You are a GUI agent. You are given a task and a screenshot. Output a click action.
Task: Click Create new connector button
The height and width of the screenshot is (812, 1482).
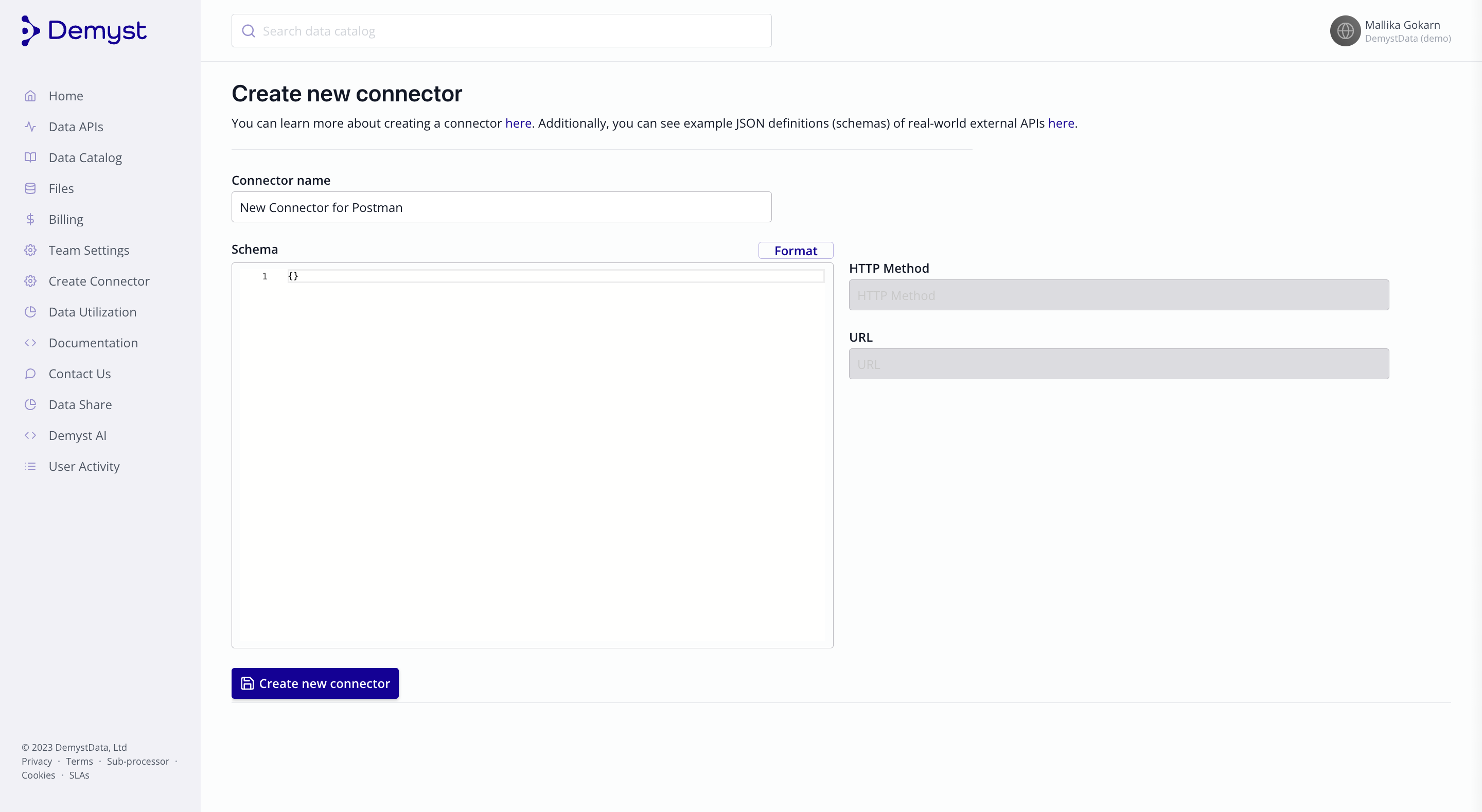[315, 684]
